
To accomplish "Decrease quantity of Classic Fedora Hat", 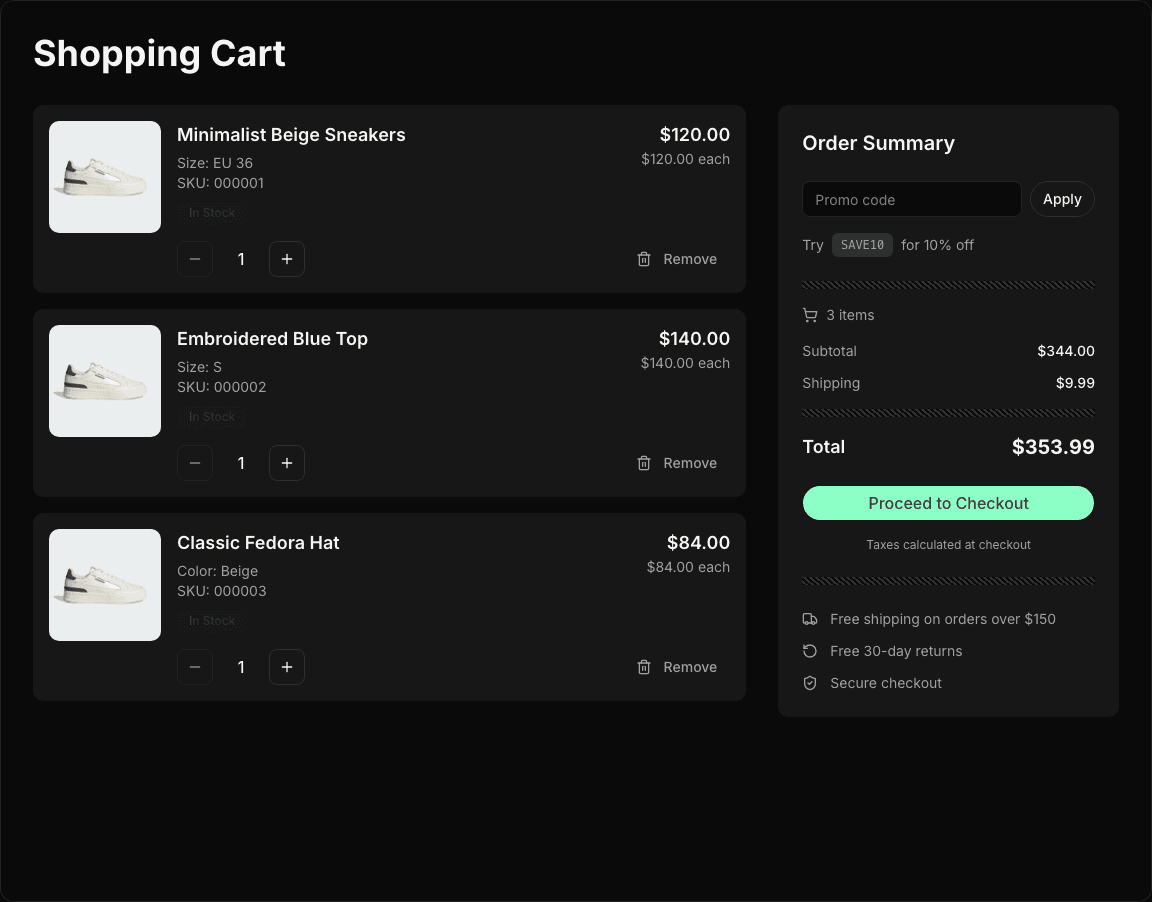I will [x=195, y=667].
